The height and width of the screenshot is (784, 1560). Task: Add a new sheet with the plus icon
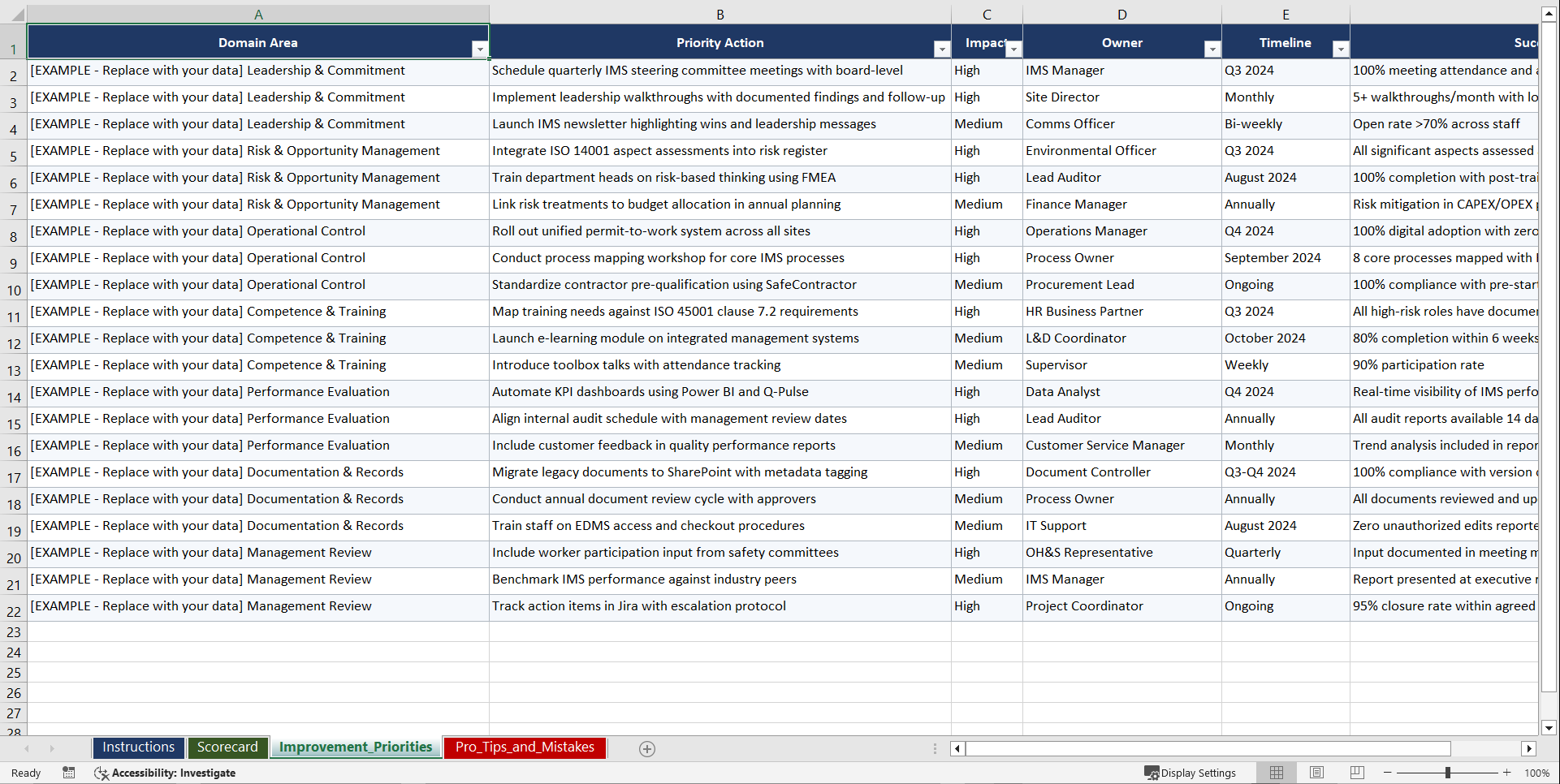point(647,748)
